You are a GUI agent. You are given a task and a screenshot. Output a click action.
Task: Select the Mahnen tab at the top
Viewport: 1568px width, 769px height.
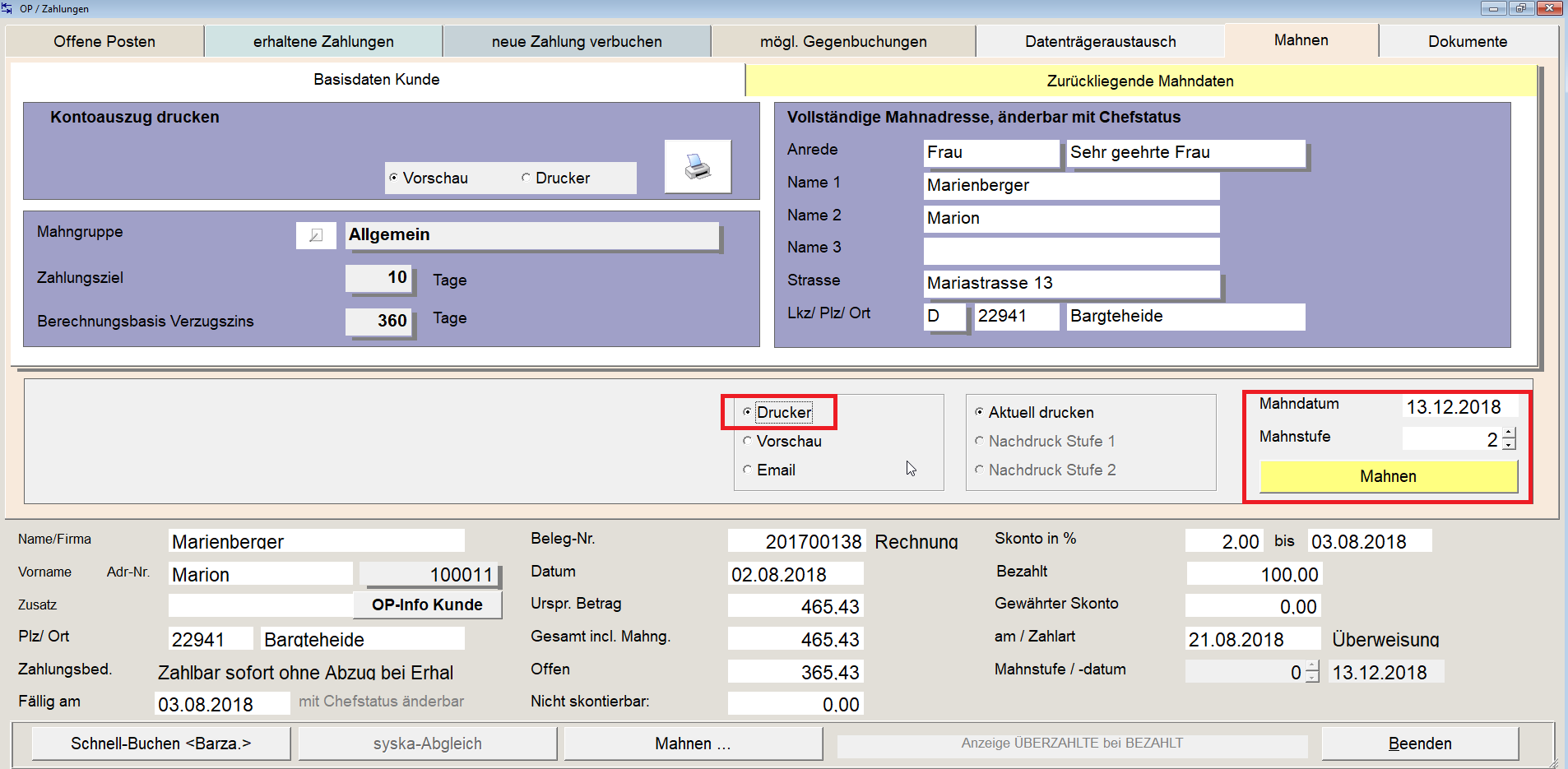tap(1301, 40)
